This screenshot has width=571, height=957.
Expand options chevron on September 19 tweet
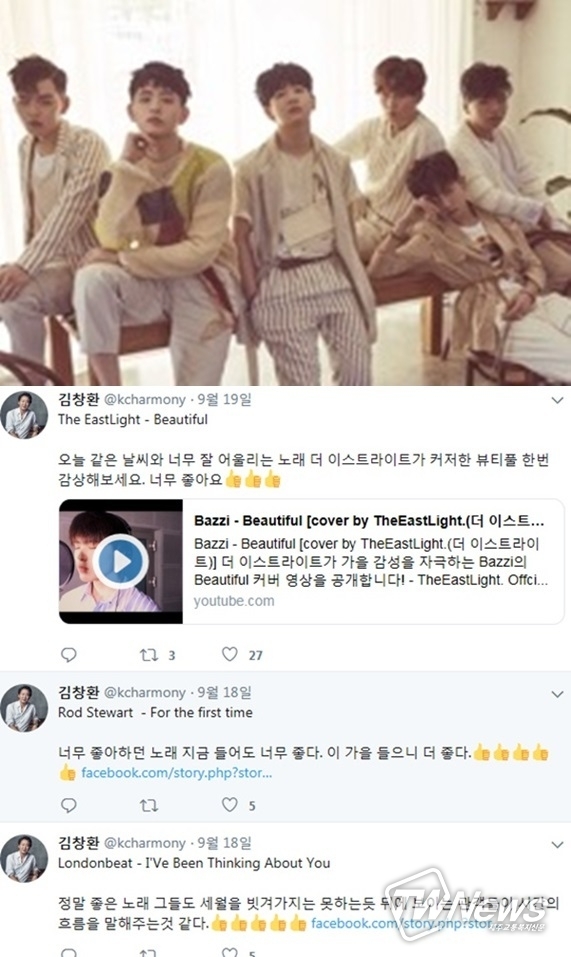coord(557,400)
